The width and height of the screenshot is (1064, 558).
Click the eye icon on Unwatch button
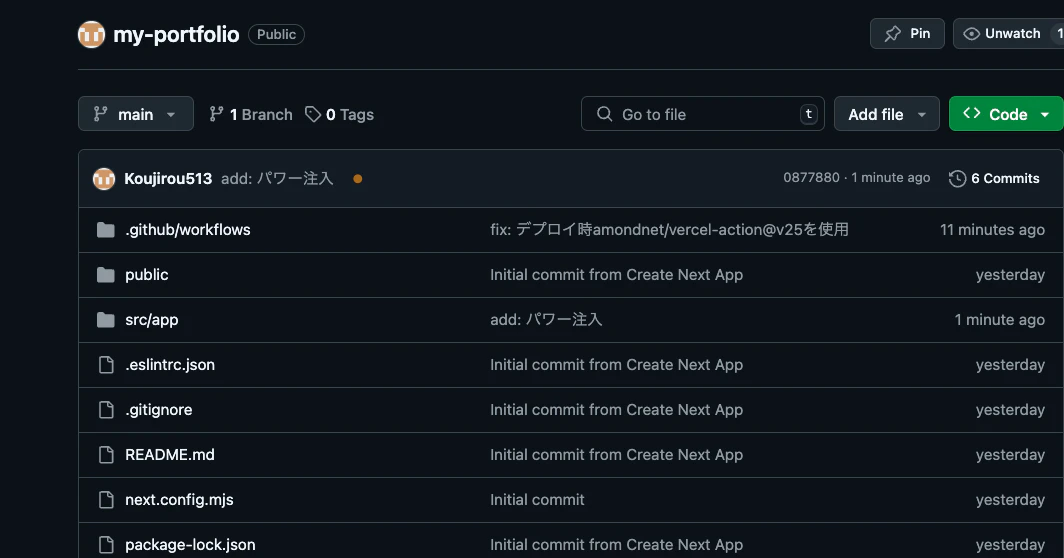click(x=972, y=34)
